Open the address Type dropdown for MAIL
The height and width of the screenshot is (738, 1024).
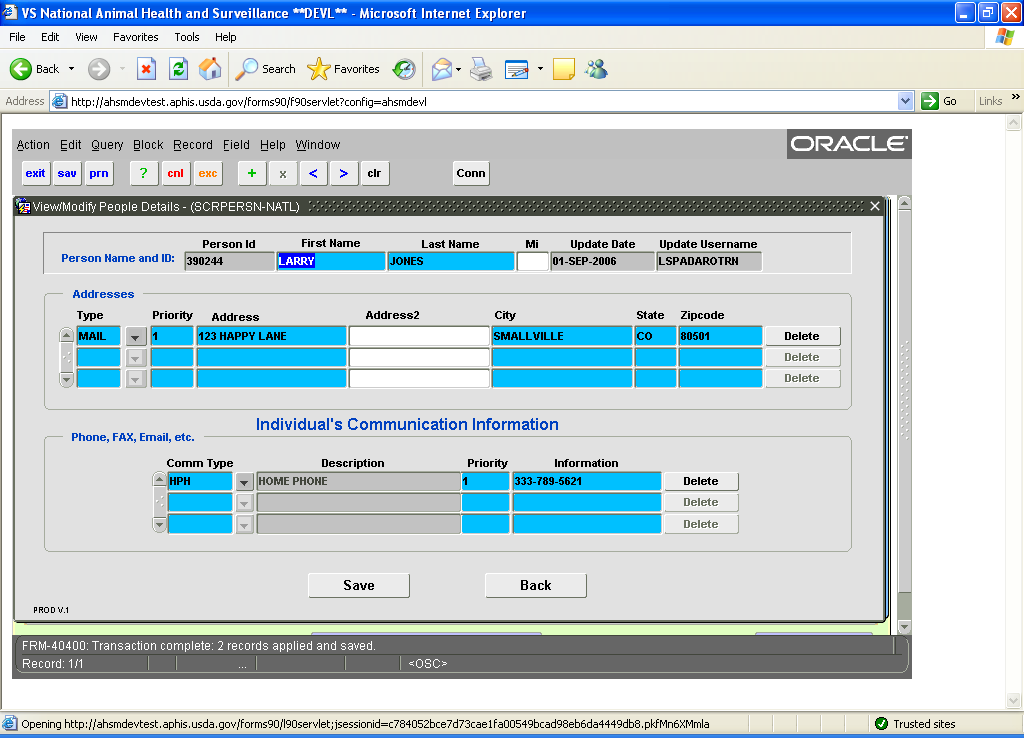pos(136,337)
